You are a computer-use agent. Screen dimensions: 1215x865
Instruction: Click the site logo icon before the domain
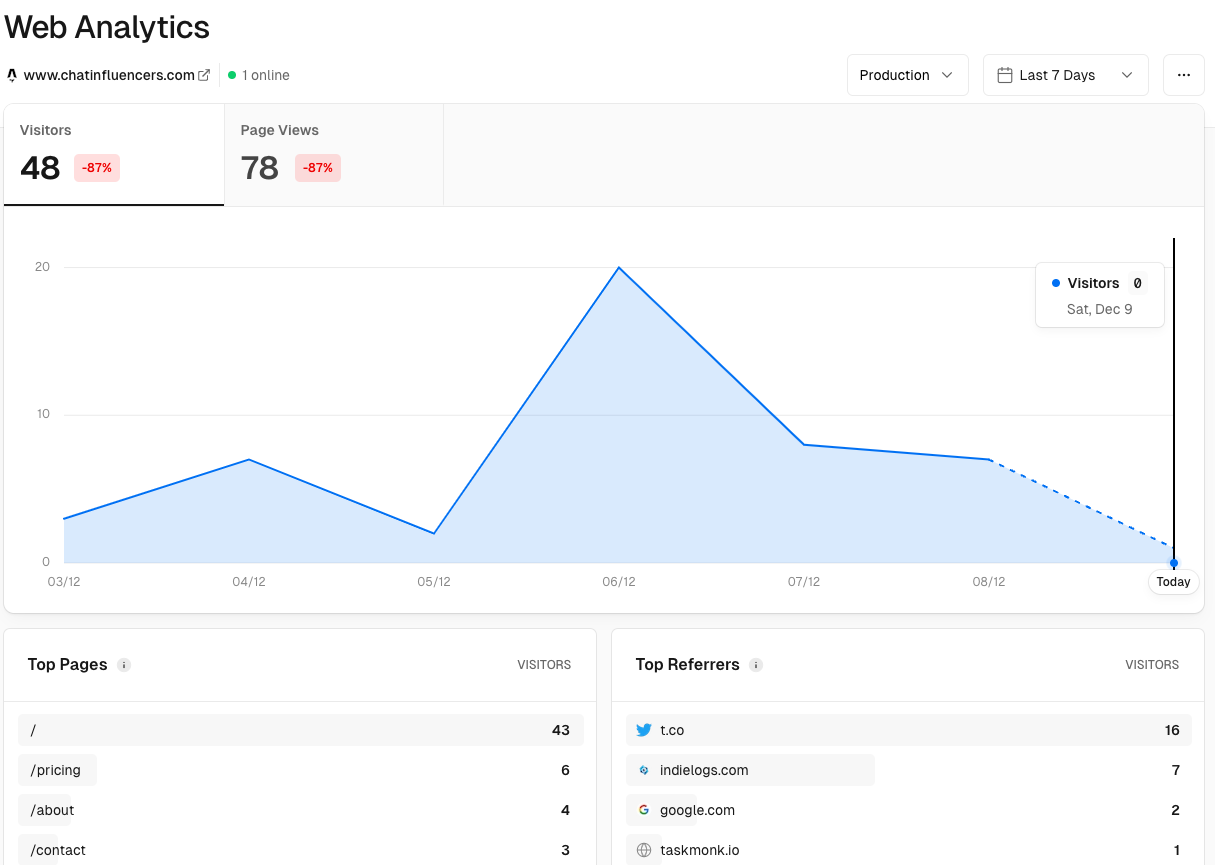point(12,75)
